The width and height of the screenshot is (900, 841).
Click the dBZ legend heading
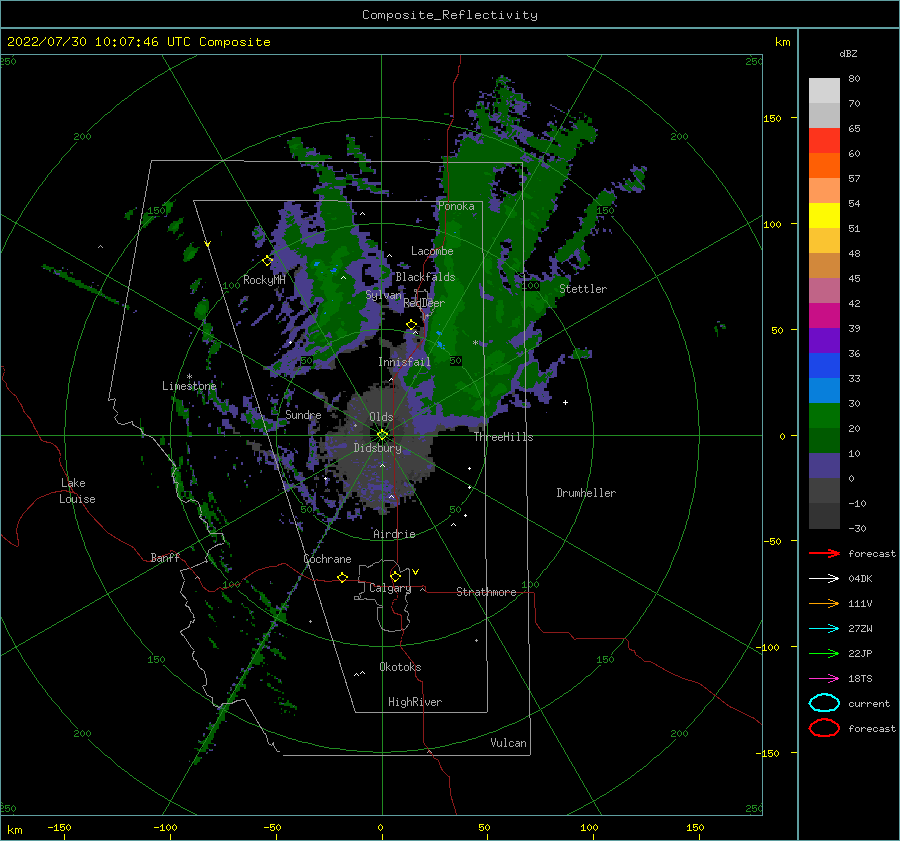click(x=848, y=53)
